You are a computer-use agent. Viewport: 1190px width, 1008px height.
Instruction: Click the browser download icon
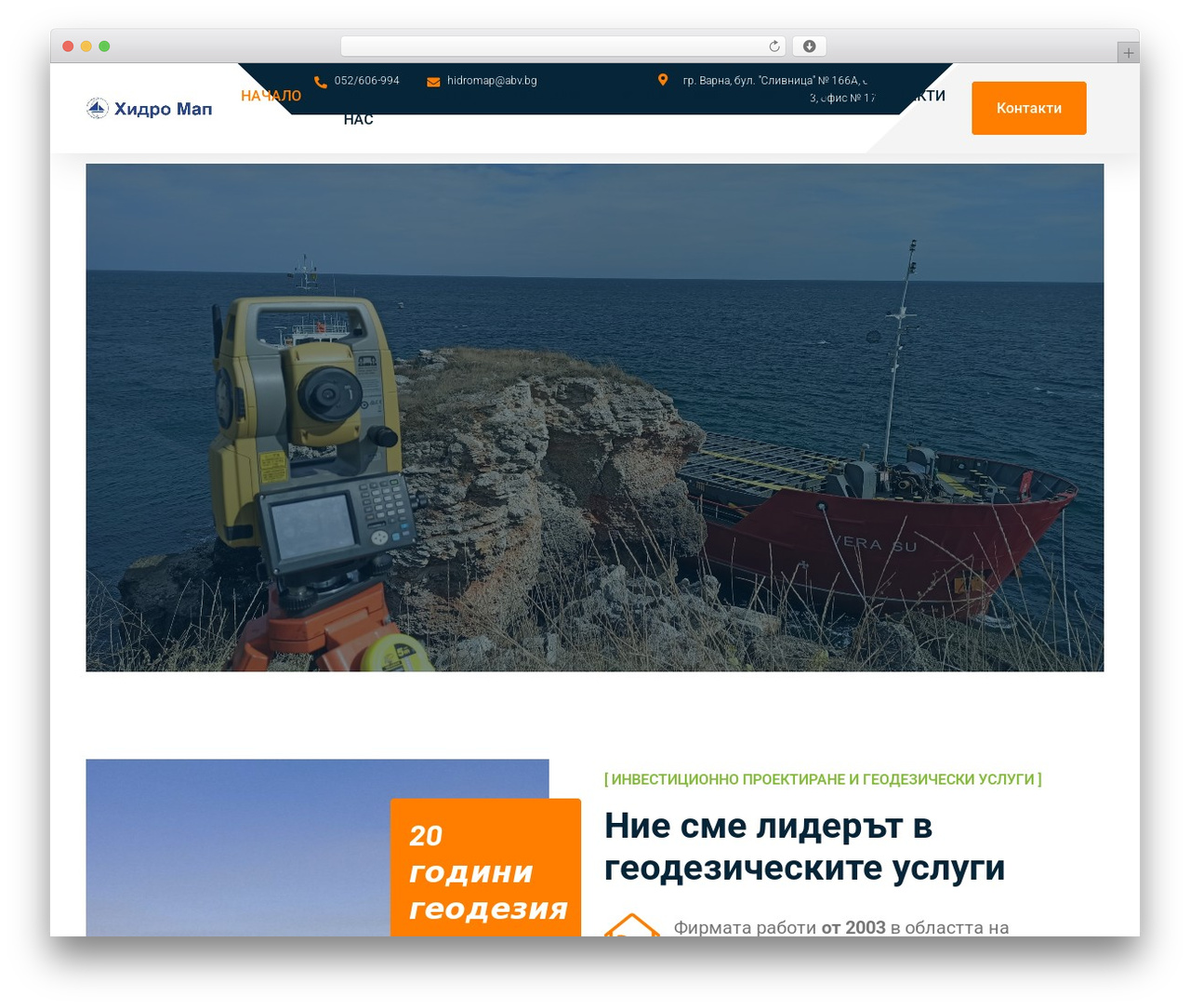point(810,46)
